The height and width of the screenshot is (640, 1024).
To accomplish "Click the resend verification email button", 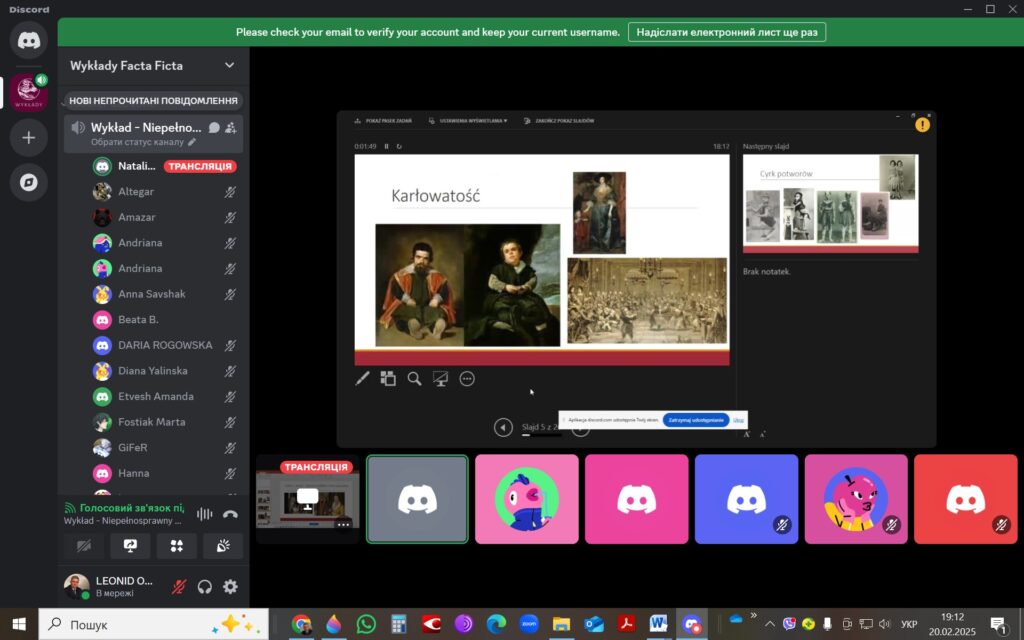I will coord(727,32).
